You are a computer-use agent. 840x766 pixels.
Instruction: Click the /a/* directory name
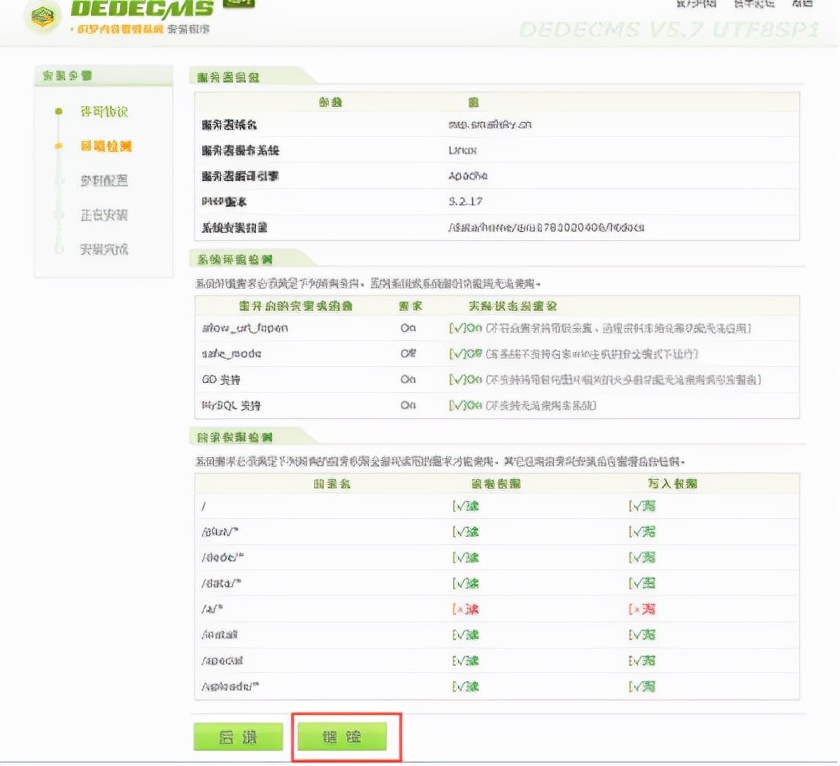click(x=212, y=609)
